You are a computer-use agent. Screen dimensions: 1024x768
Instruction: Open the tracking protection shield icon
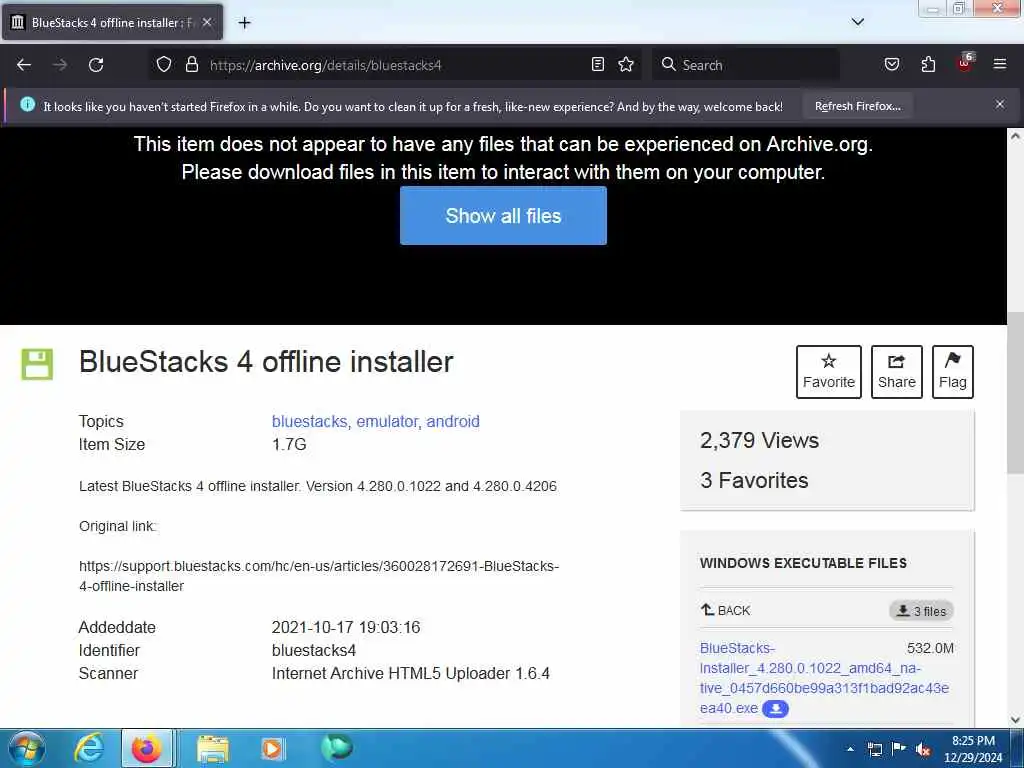(164, 64)
